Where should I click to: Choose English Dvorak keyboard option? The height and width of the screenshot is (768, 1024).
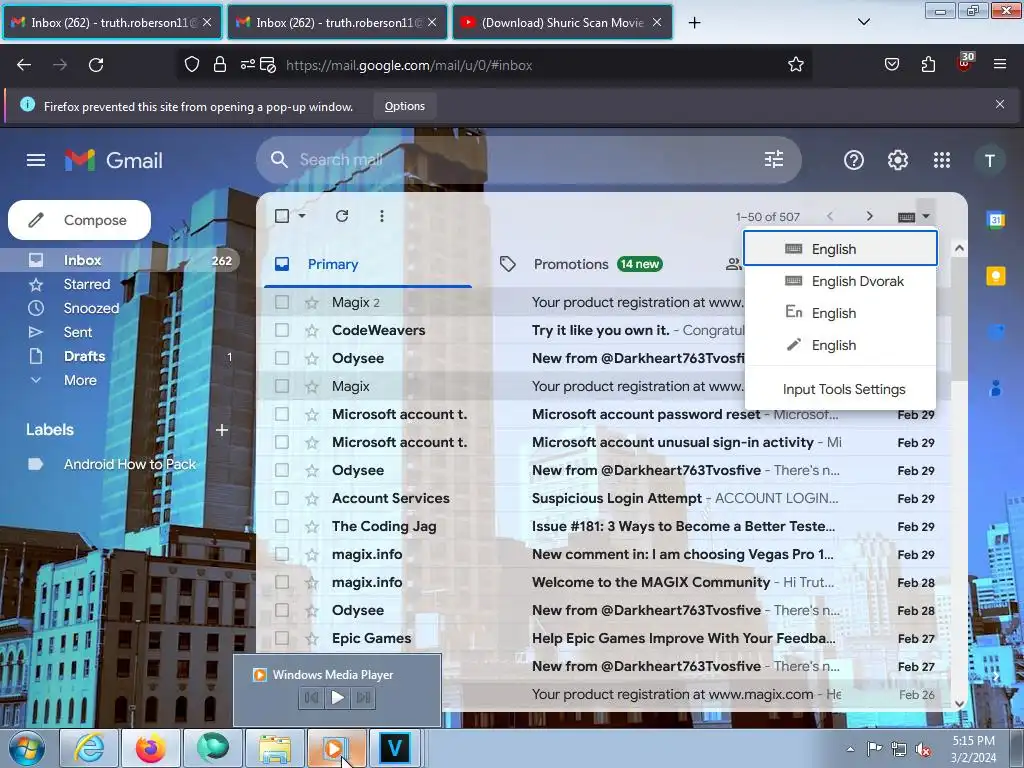[840, 281]
